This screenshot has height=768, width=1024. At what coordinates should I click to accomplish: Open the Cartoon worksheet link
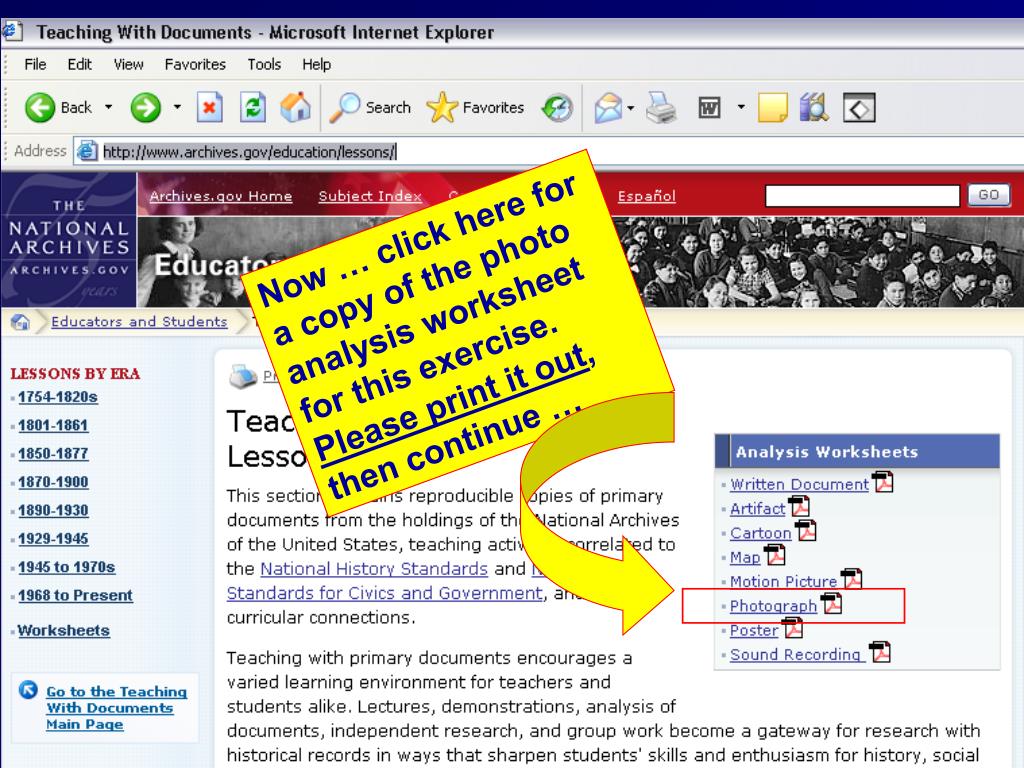(760, 534)
